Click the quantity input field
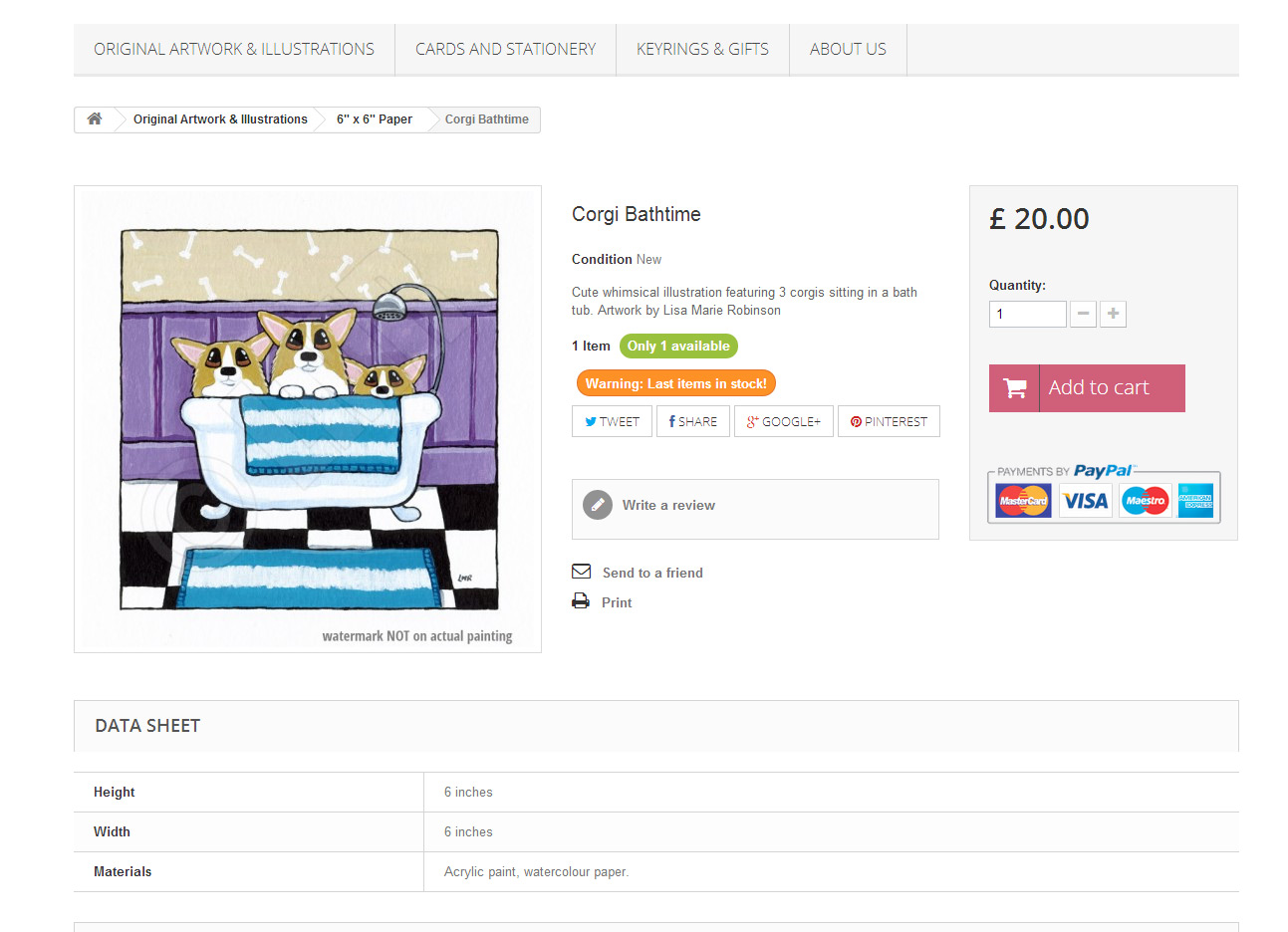The width and height of the screenshot is (1288, 932). [x=1027, y=314]
